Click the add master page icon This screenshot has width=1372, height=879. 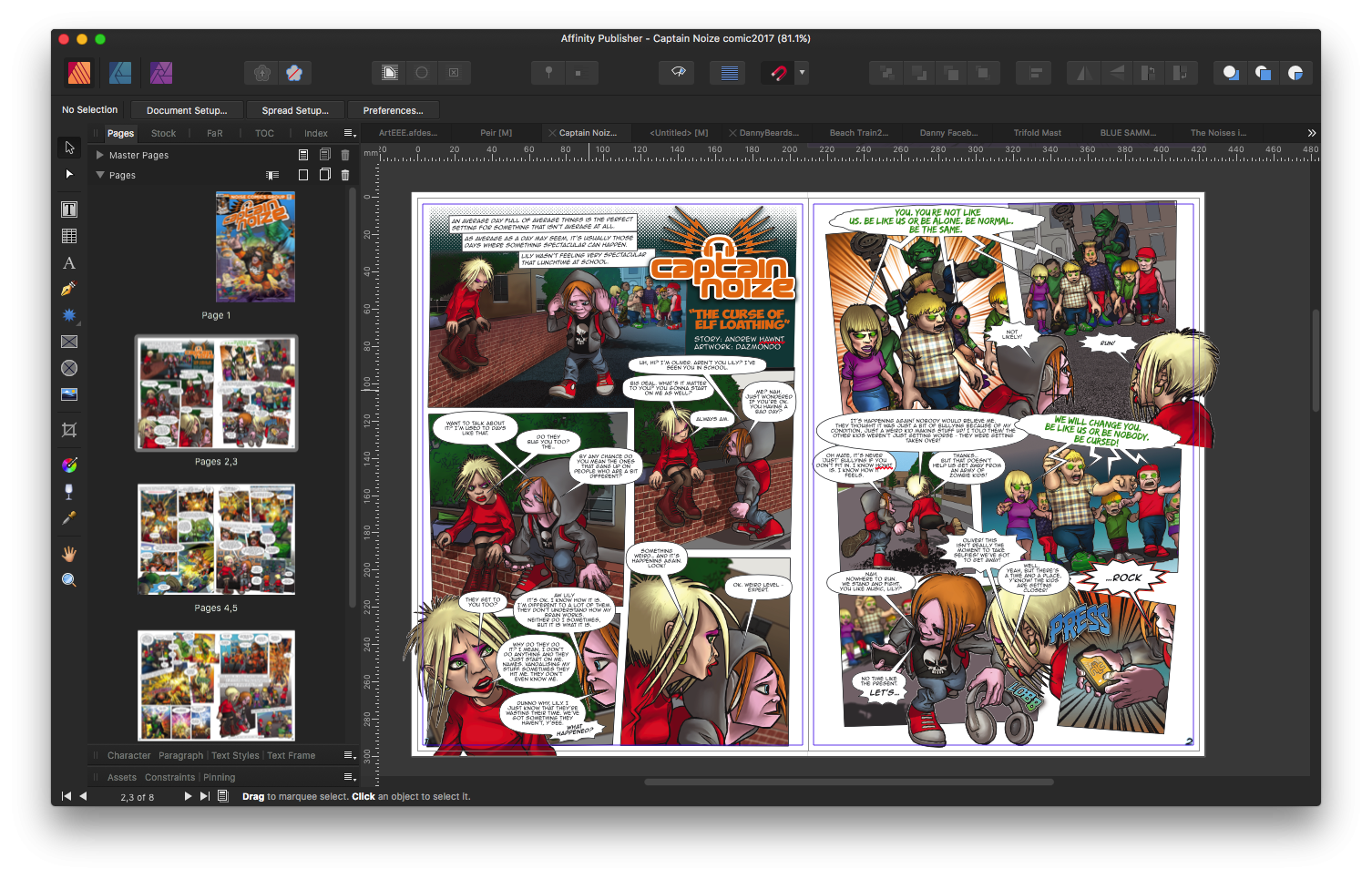pos(303,155)
